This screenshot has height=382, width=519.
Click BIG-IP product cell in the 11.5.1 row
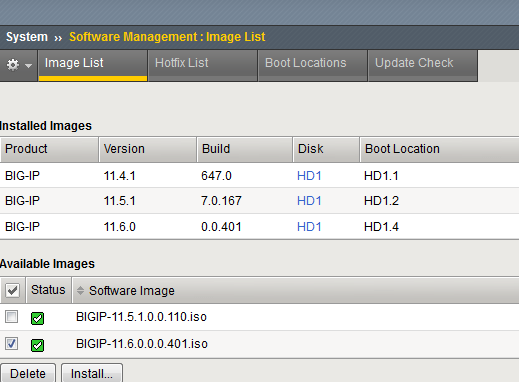tap(22, 201)
